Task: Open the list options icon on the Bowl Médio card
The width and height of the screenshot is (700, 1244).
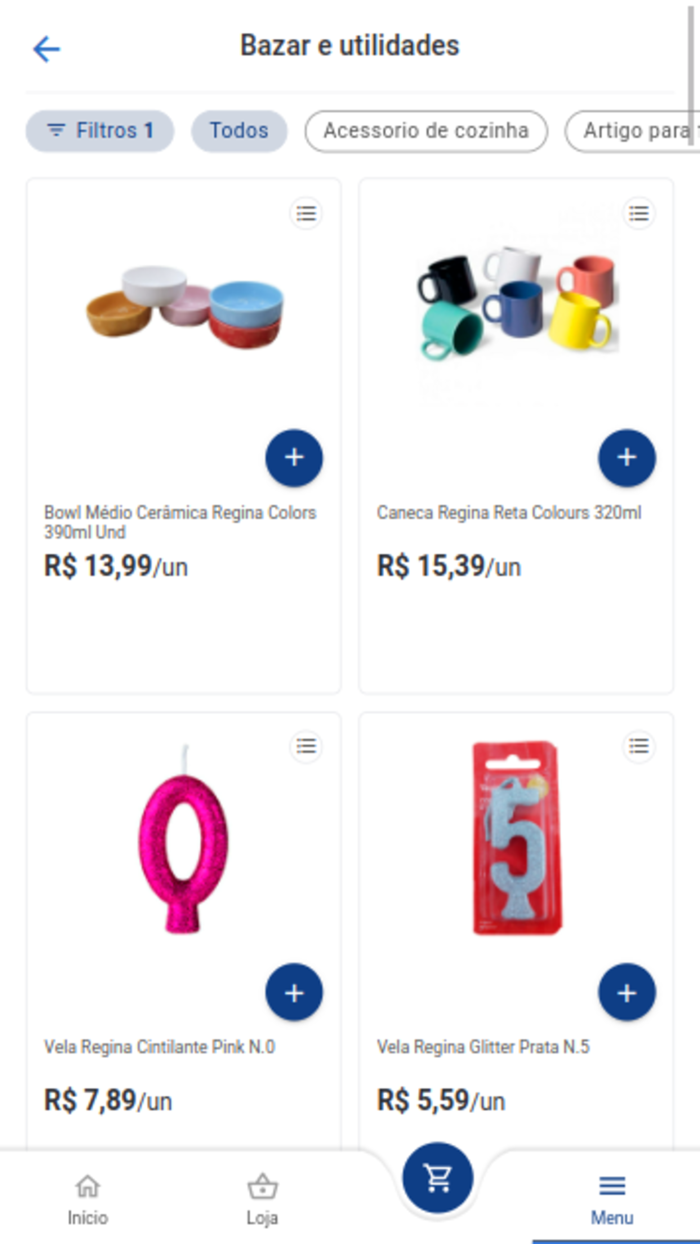Action: [x=306, y=213]
